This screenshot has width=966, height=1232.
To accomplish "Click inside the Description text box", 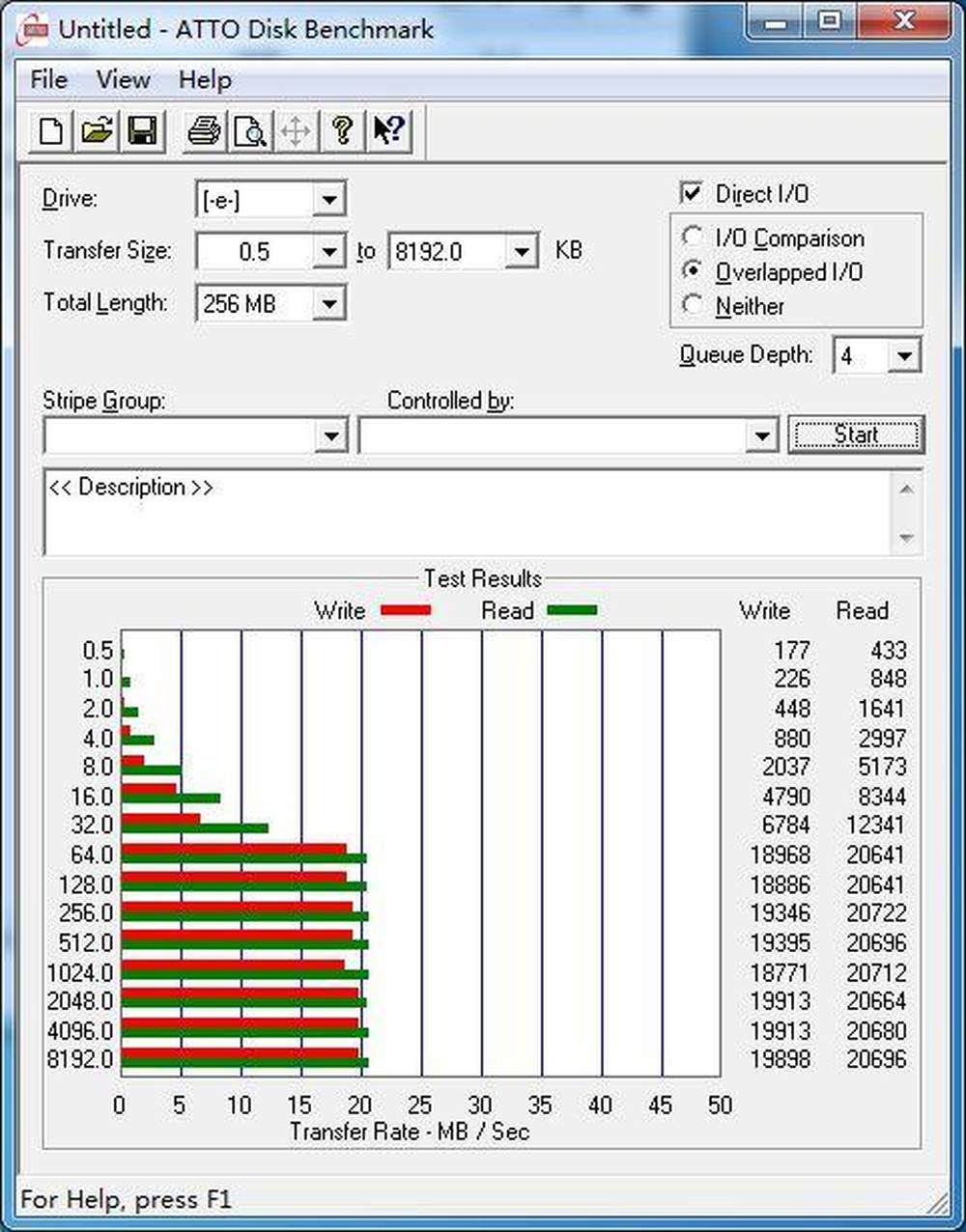I will tap(468, 513).
